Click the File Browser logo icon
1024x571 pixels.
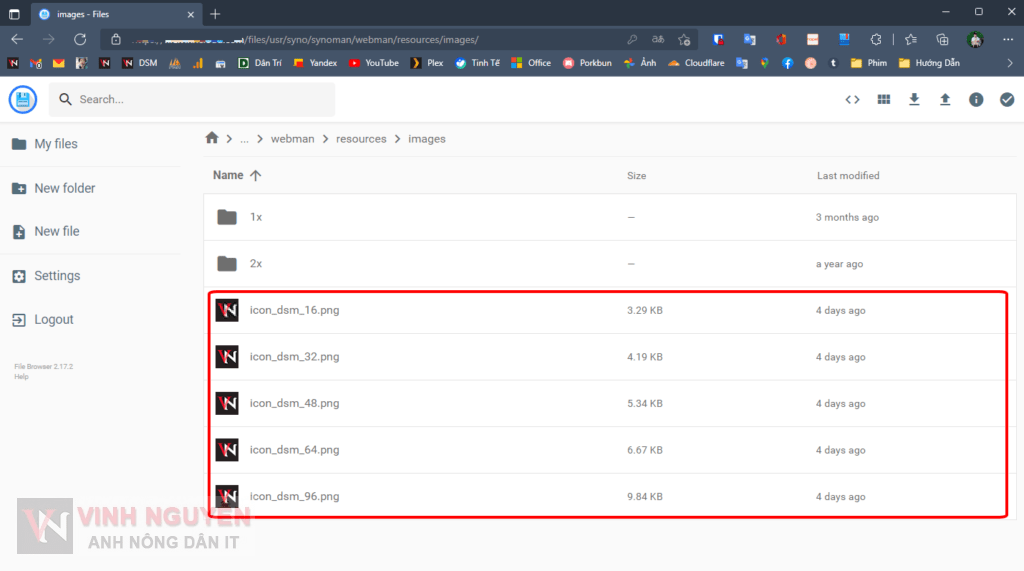click(x=23, y=100)
